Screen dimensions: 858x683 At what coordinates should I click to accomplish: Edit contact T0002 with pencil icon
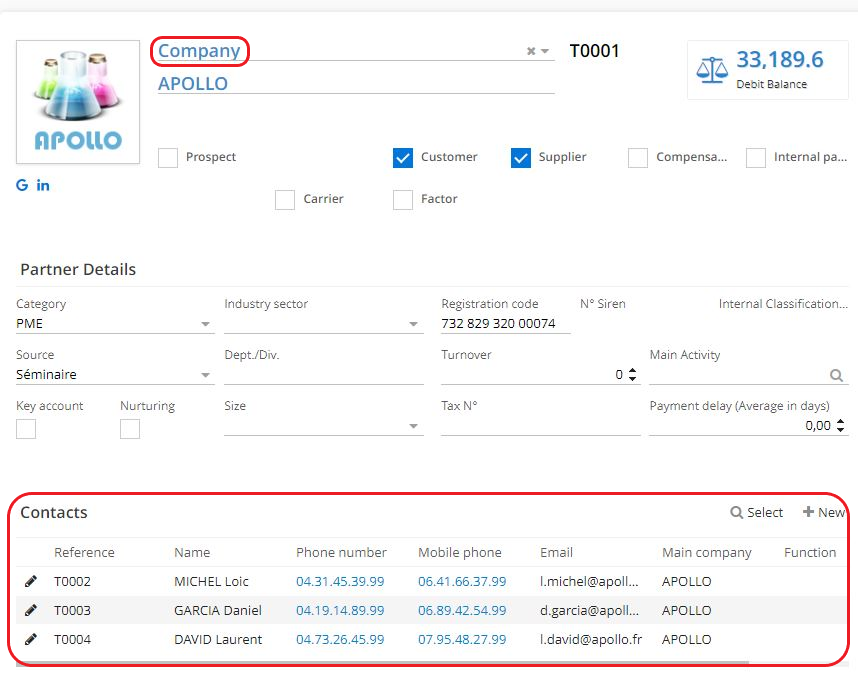pos(31,581)
